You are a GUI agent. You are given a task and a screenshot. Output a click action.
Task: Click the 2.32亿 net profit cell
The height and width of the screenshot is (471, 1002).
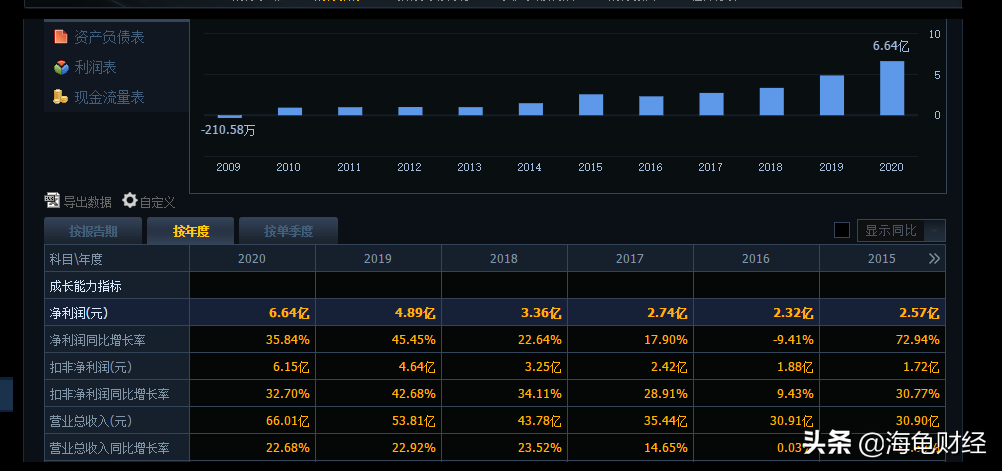pos(755,313)
